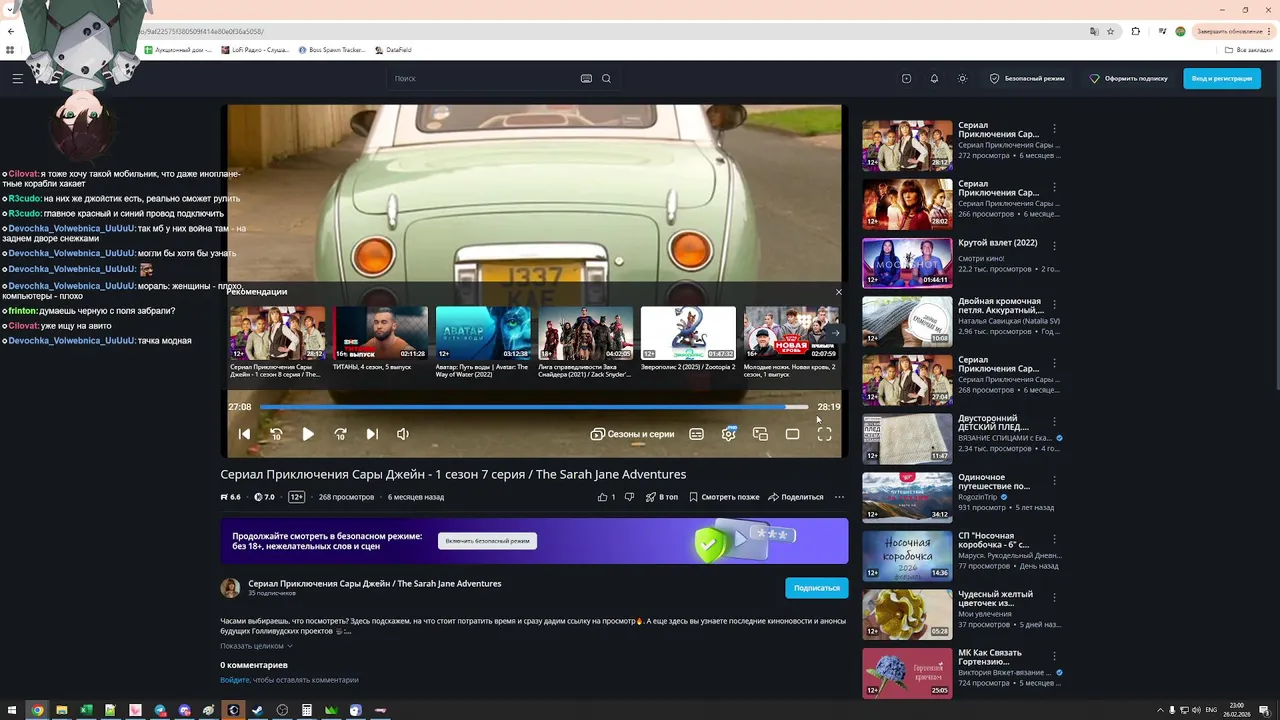This screenshot has width=1280, height=720.
Task: Open Boss Spawn Tracker bookmark
Action: click(x=332, y=50)
